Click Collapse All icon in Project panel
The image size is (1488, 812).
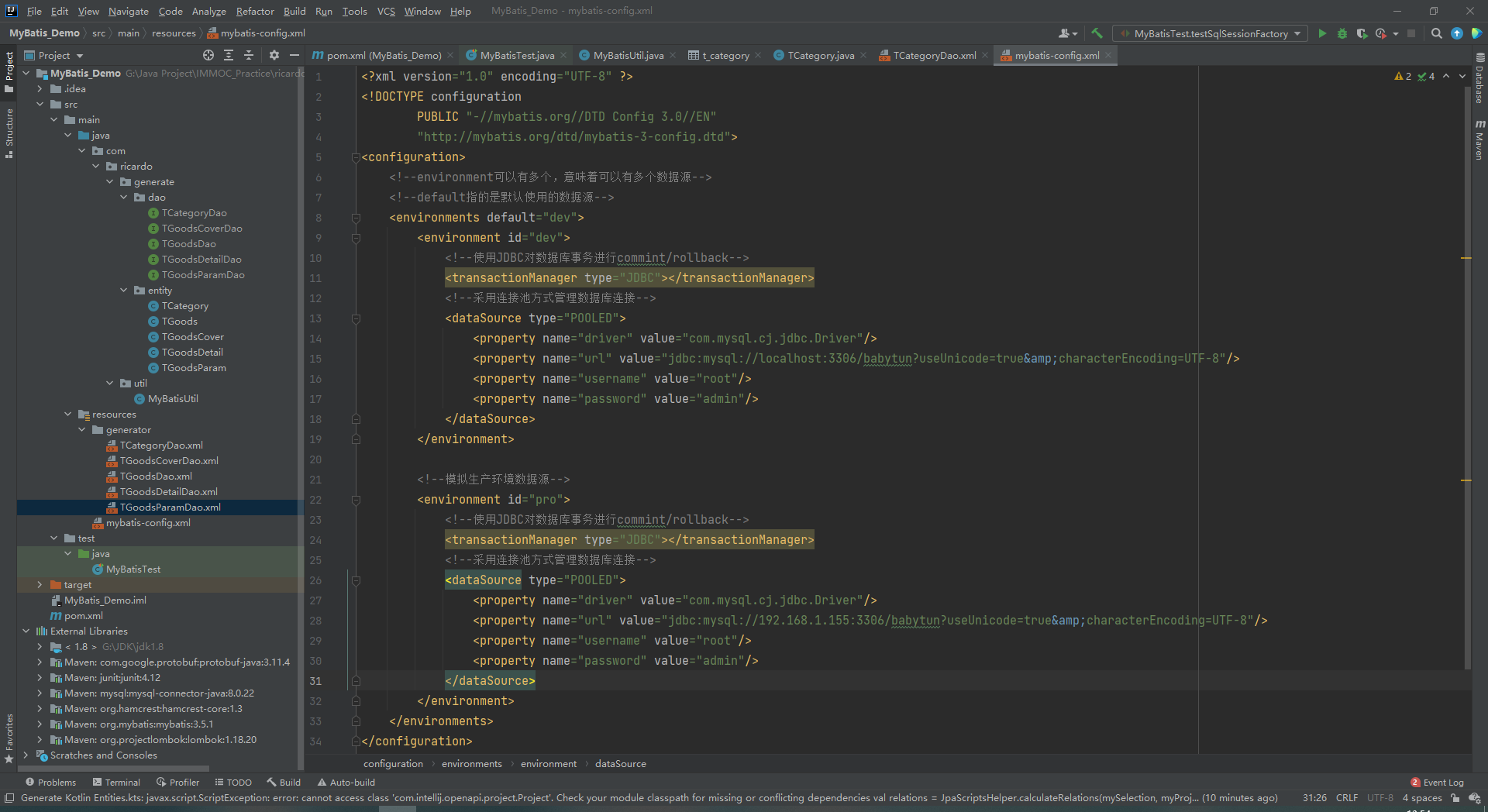coord(249,55)
